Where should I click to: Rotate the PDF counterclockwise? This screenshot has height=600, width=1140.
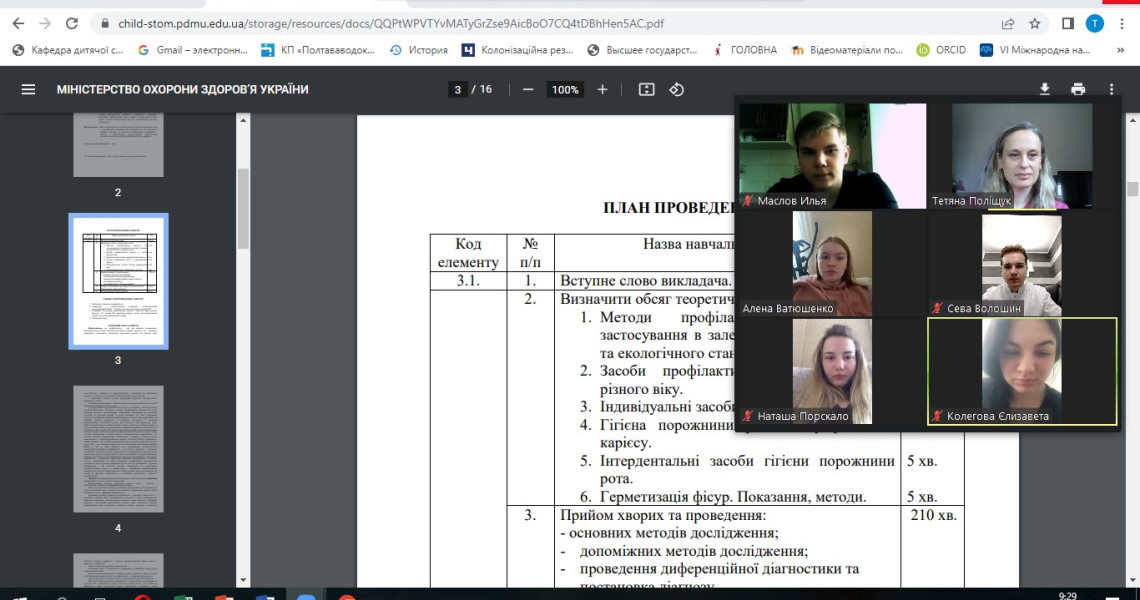(x=677, y=89)
